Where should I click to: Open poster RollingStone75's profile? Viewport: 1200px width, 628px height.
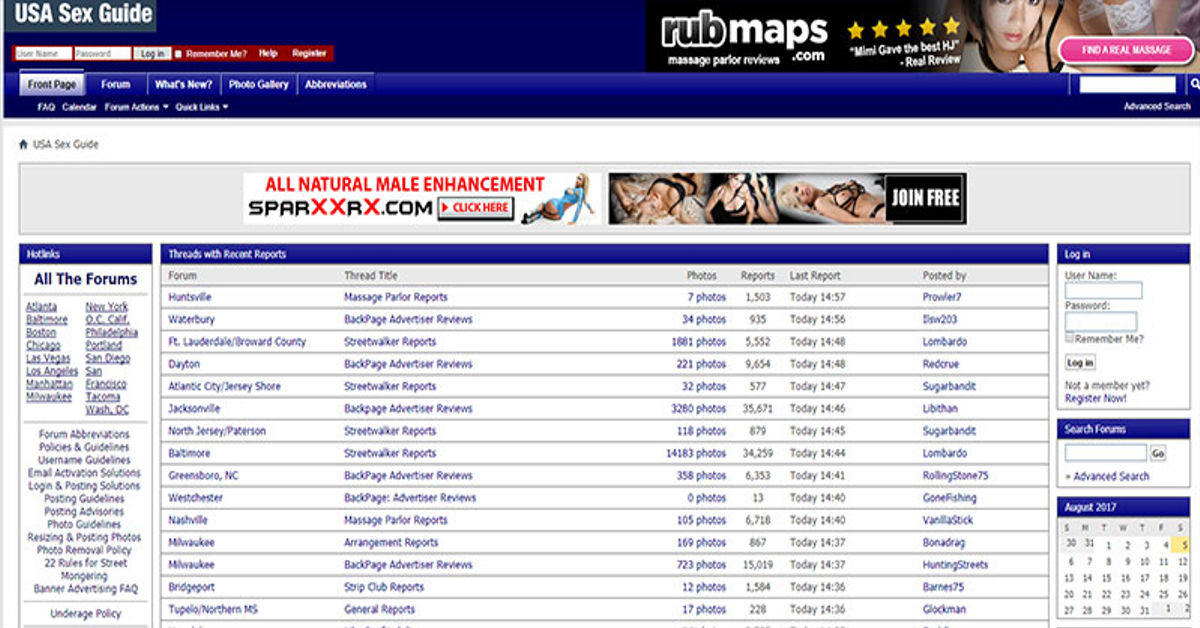pos(955,476)
